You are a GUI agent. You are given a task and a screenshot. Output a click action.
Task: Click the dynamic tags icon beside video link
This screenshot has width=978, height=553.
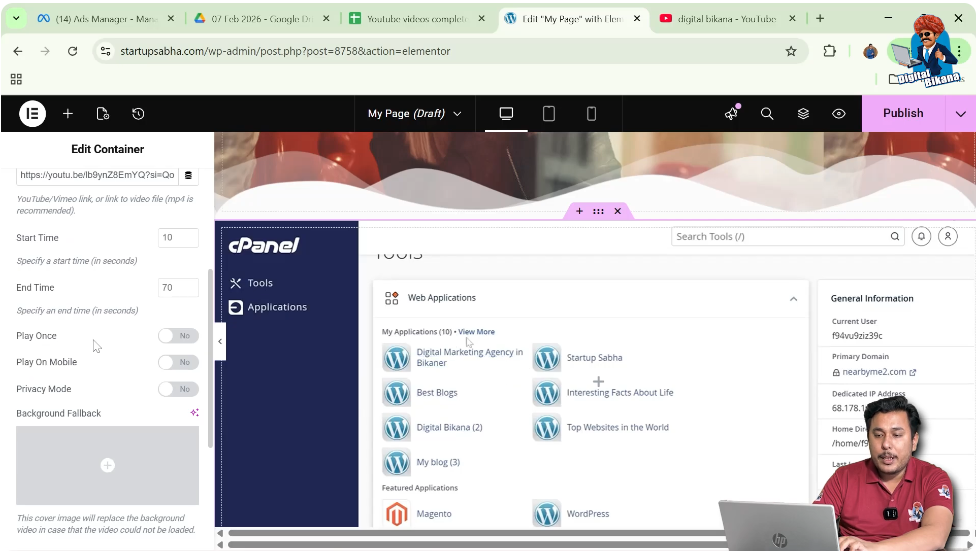pyautogui.click(x=188, y=175)
